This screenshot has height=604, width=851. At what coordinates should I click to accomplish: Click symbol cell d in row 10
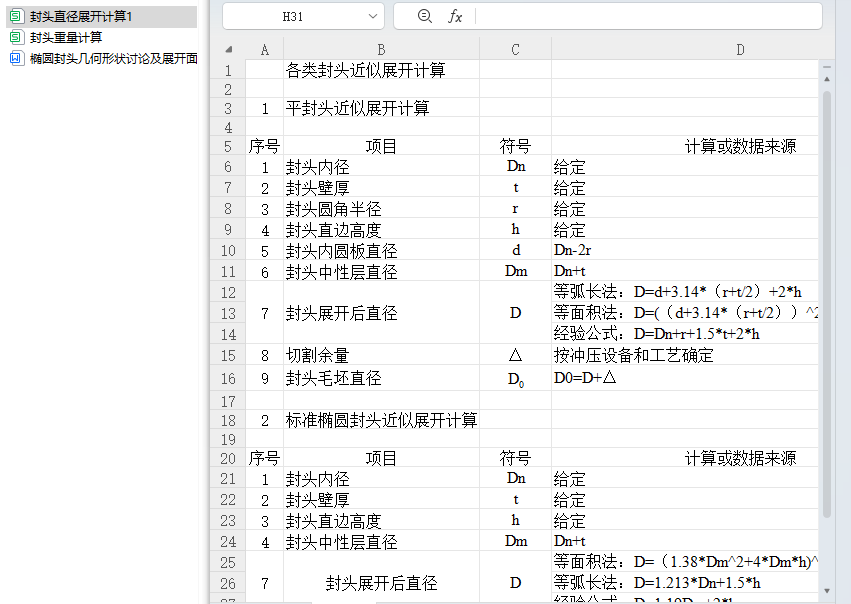pyautogui.click(x=516, y=251)
